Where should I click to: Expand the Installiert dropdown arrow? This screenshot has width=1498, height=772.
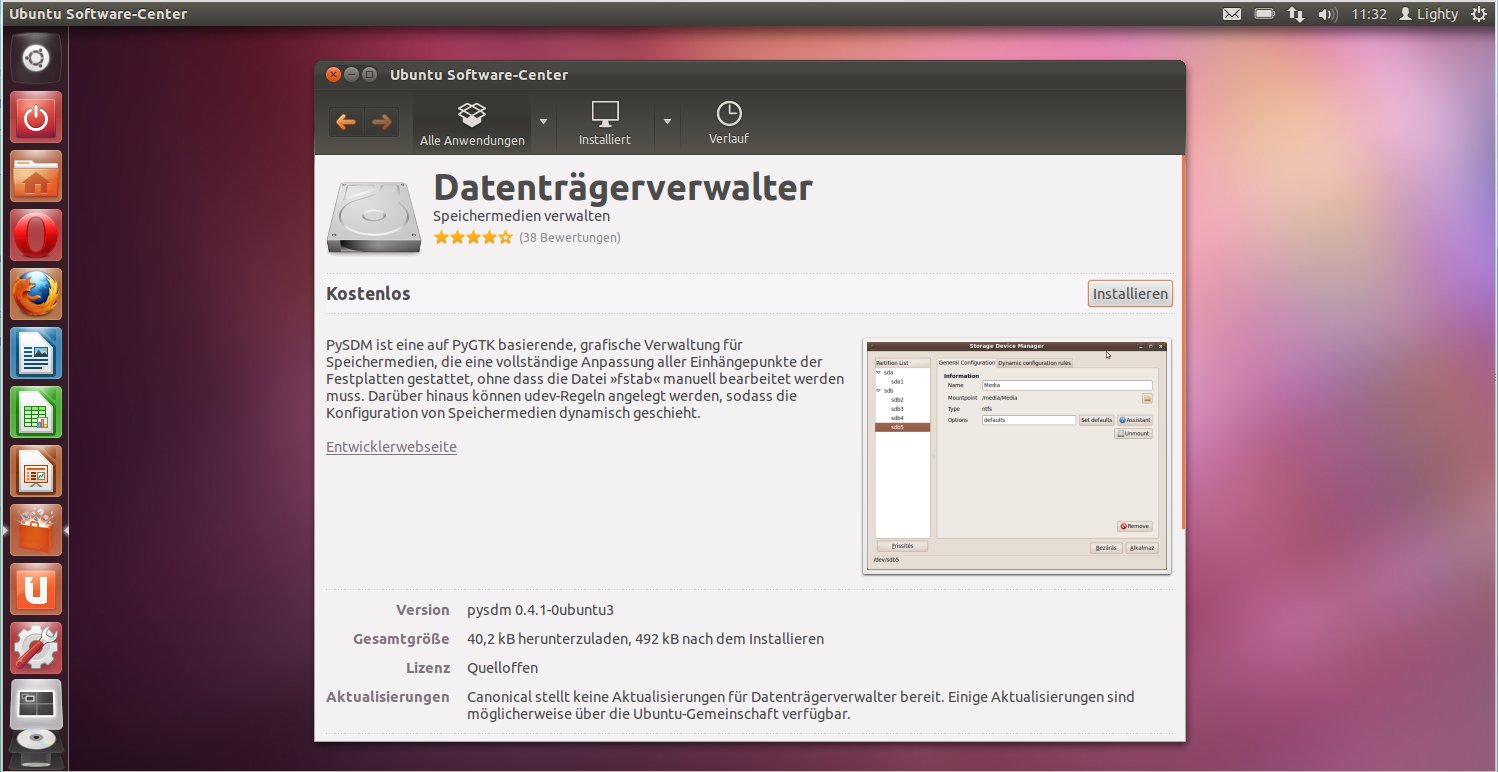667,122
